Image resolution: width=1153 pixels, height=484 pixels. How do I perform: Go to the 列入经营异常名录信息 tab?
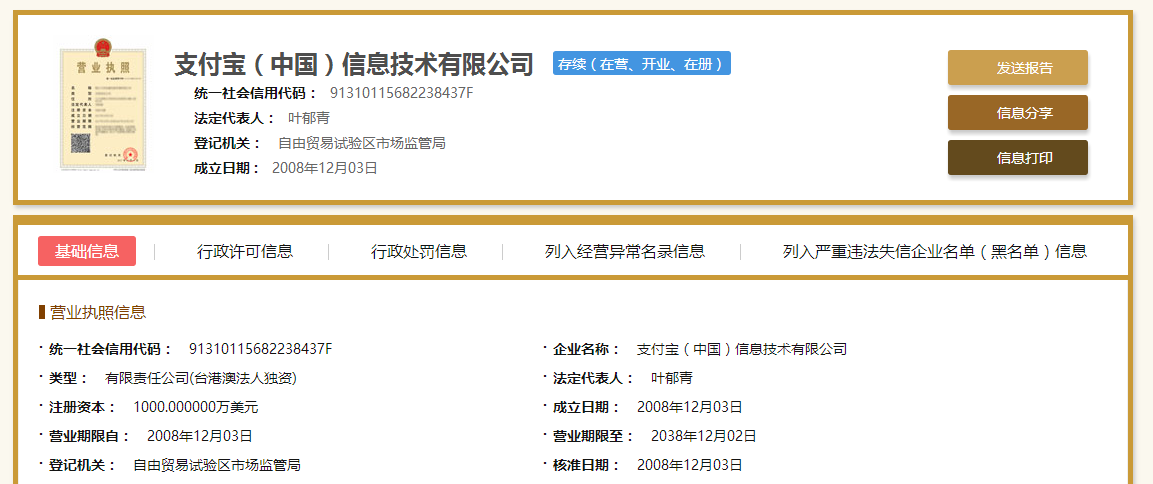(624, 252)
